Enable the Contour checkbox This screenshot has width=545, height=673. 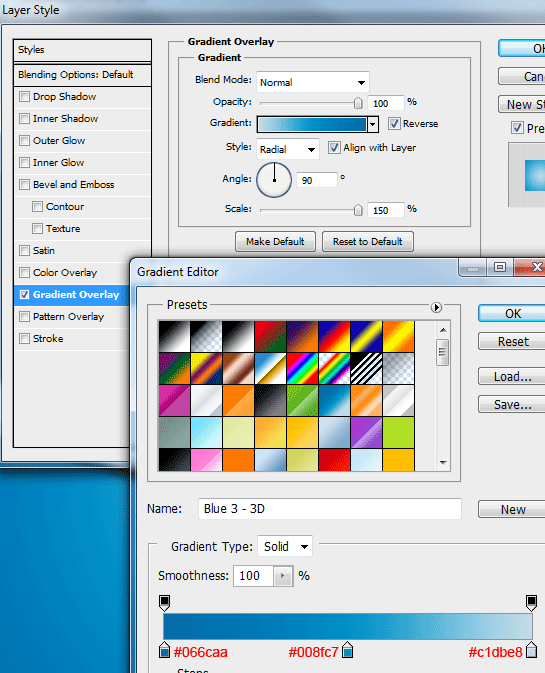point(37,206)
